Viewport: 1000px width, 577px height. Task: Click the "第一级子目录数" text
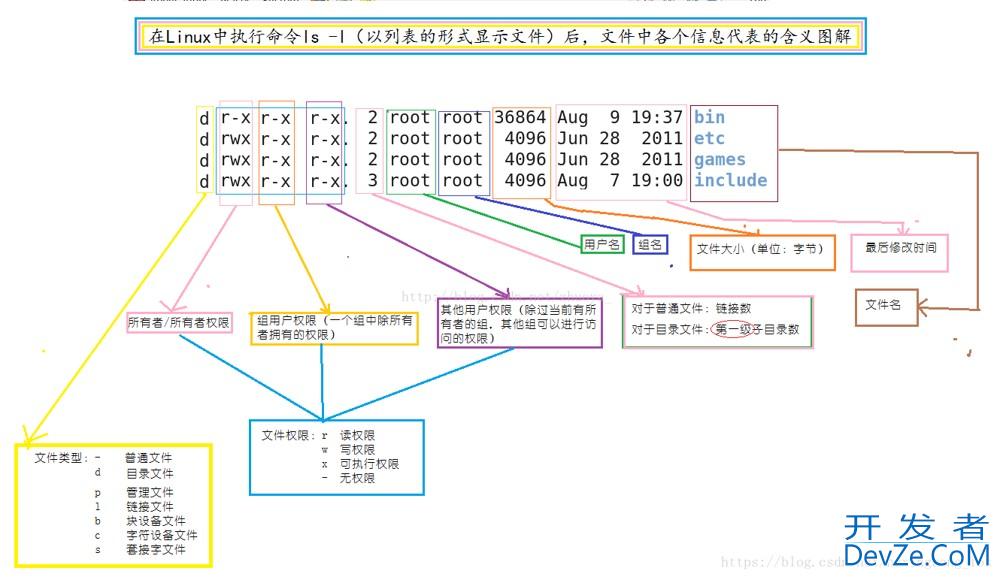pos(756,330)
